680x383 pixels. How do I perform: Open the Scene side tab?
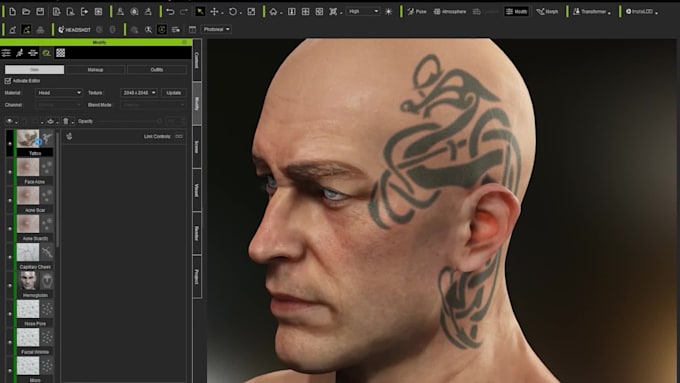tap(197, 147)
